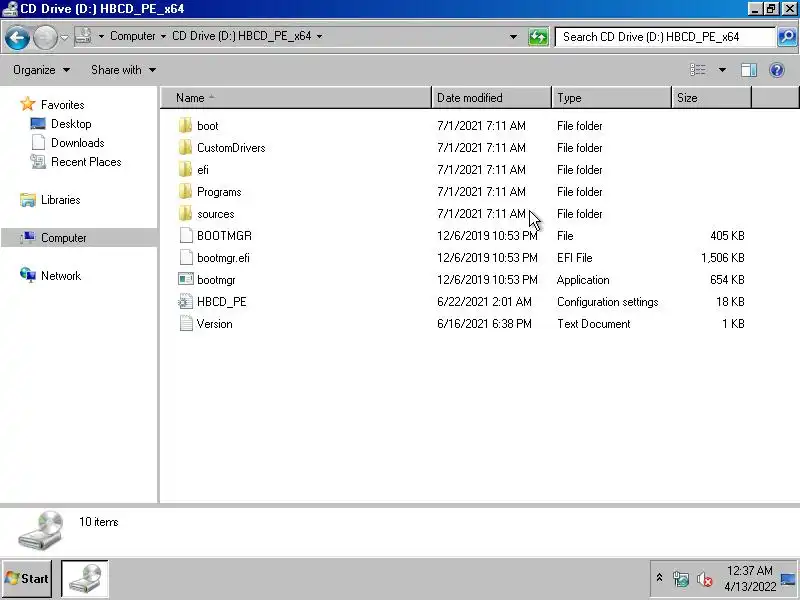
Task: Select the Computer breadcrumb in address bar
Action: tap(133, 36)
